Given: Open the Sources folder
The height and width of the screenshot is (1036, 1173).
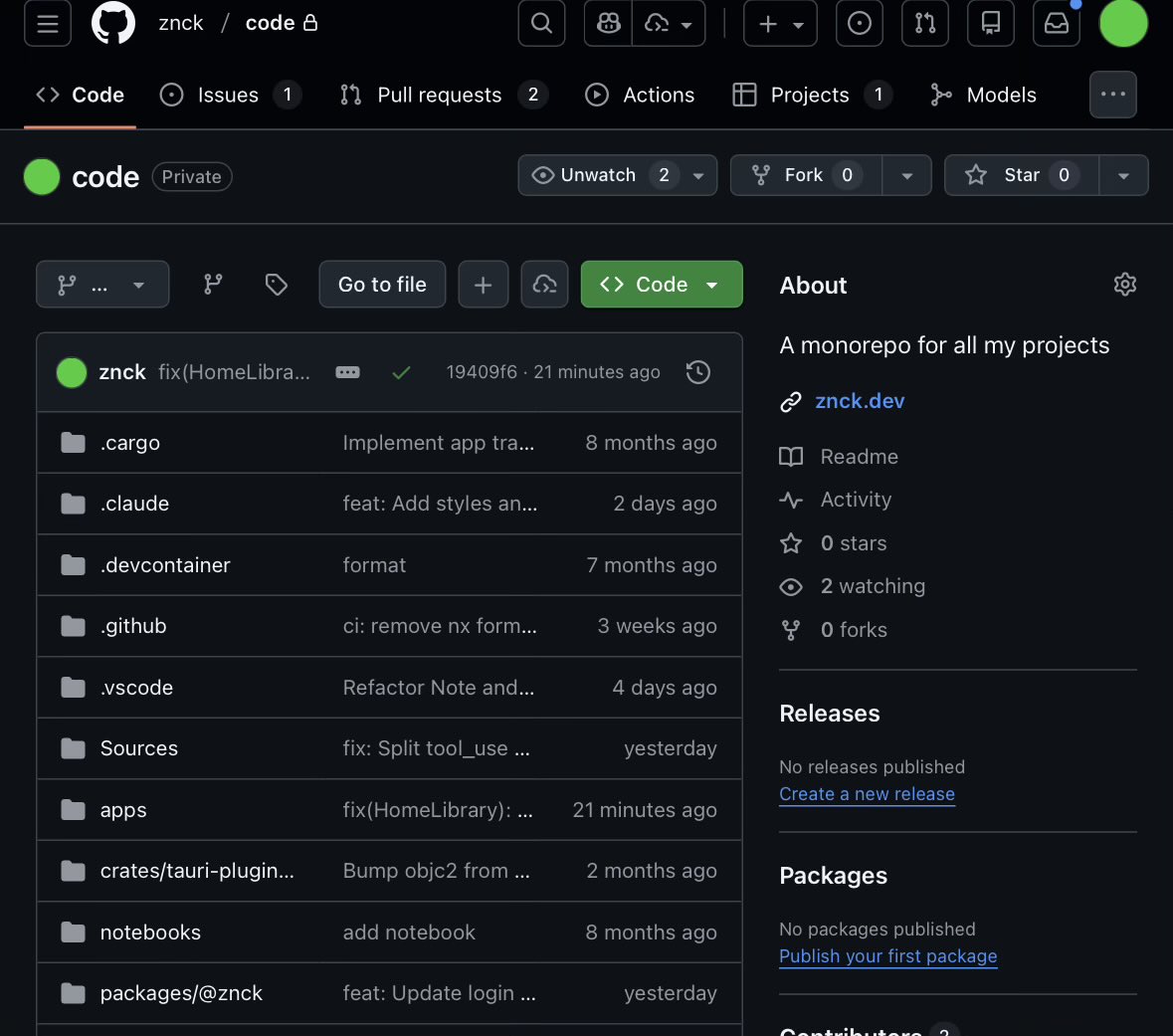Looking at the screenshot, I should click(139, 748).
